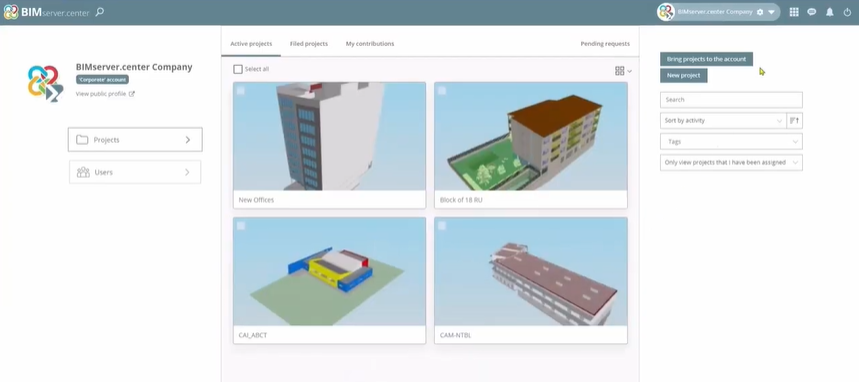Show notifications via the bell icon
The image size is (859, 382).
(x=830, y=12)
